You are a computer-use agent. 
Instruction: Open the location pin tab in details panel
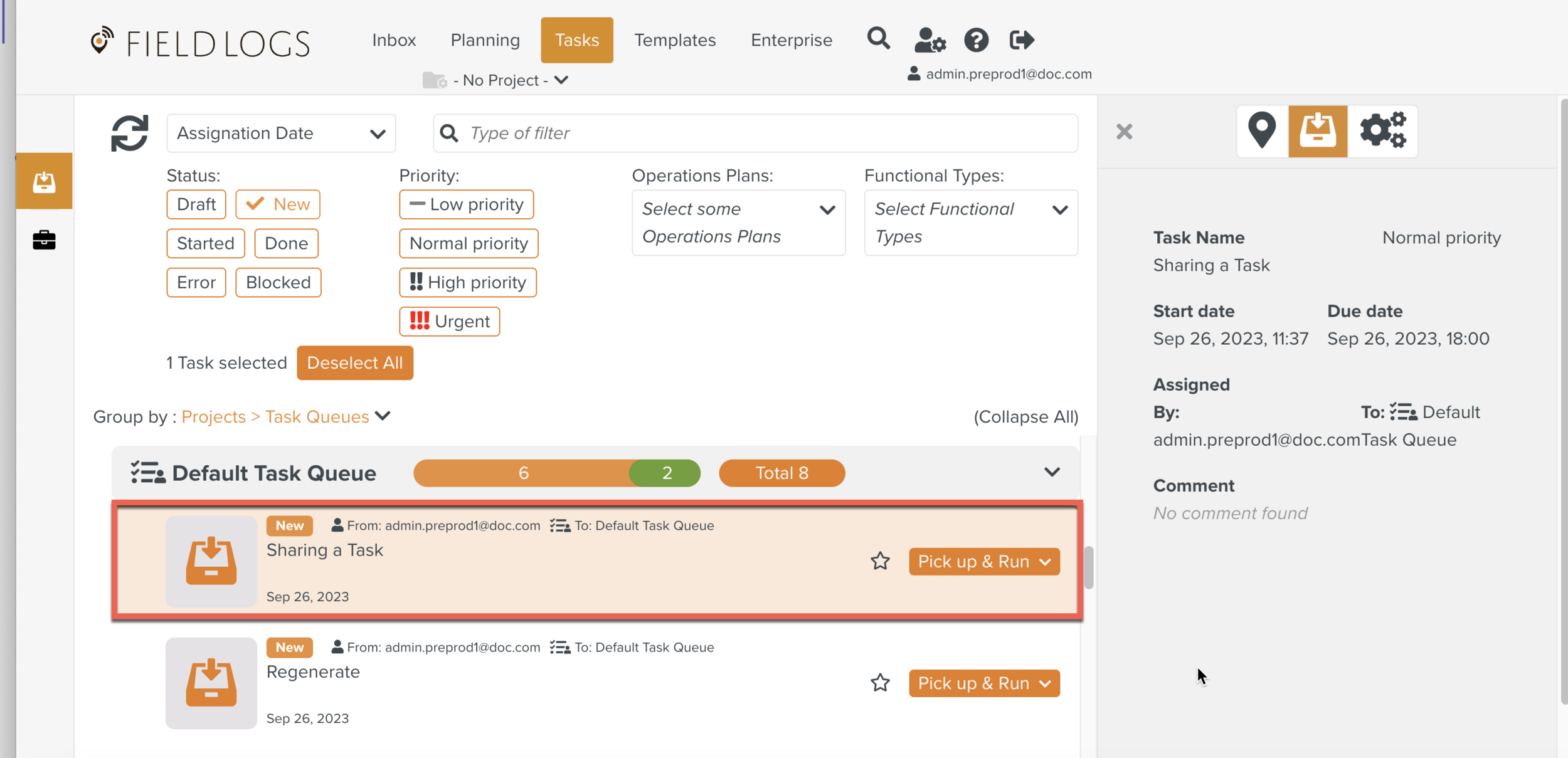1262,131
